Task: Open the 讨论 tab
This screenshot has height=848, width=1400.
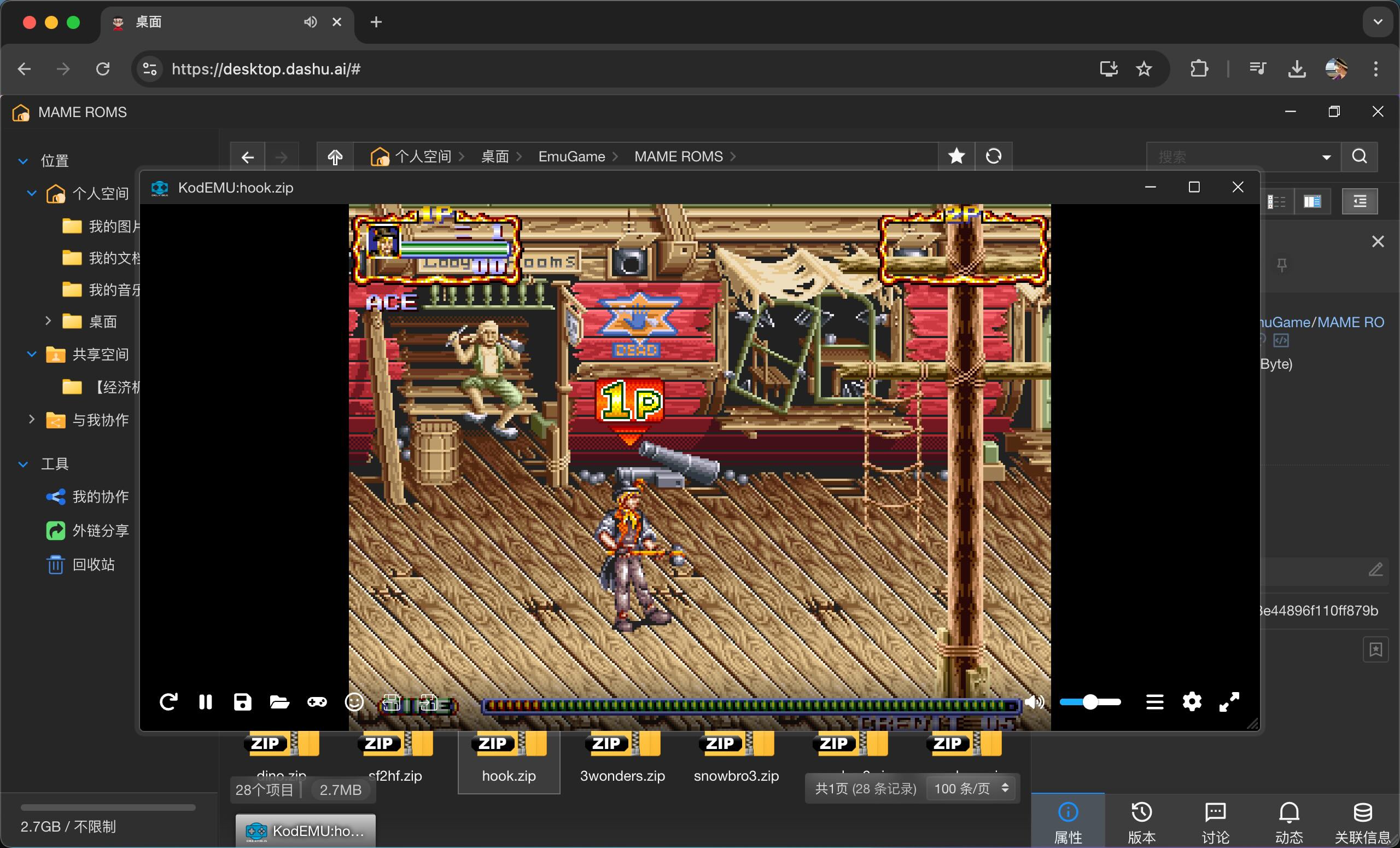Action: click(x=1215, y=822)
